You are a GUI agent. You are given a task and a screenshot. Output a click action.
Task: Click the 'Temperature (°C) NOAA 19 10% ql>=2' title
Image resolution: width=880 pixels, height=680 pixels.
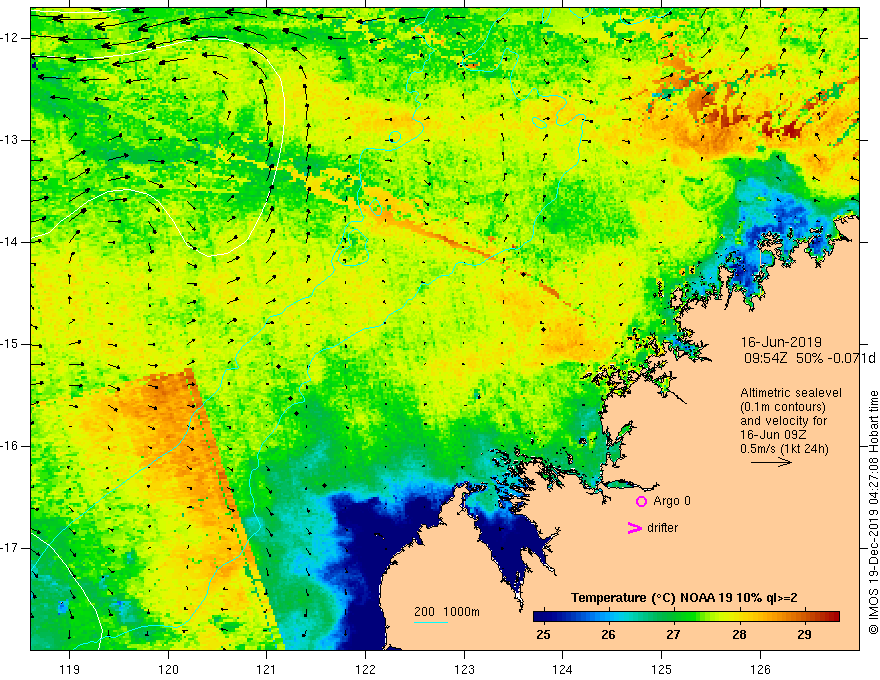click(x=684, y=598)
